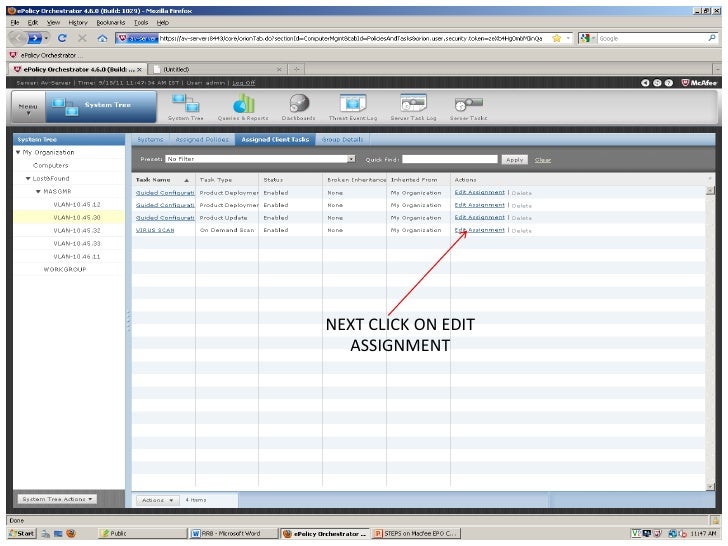Select Computers in the tree
Image resolution: width=728 pixels, height=546 pixels.
coord(51,165)
